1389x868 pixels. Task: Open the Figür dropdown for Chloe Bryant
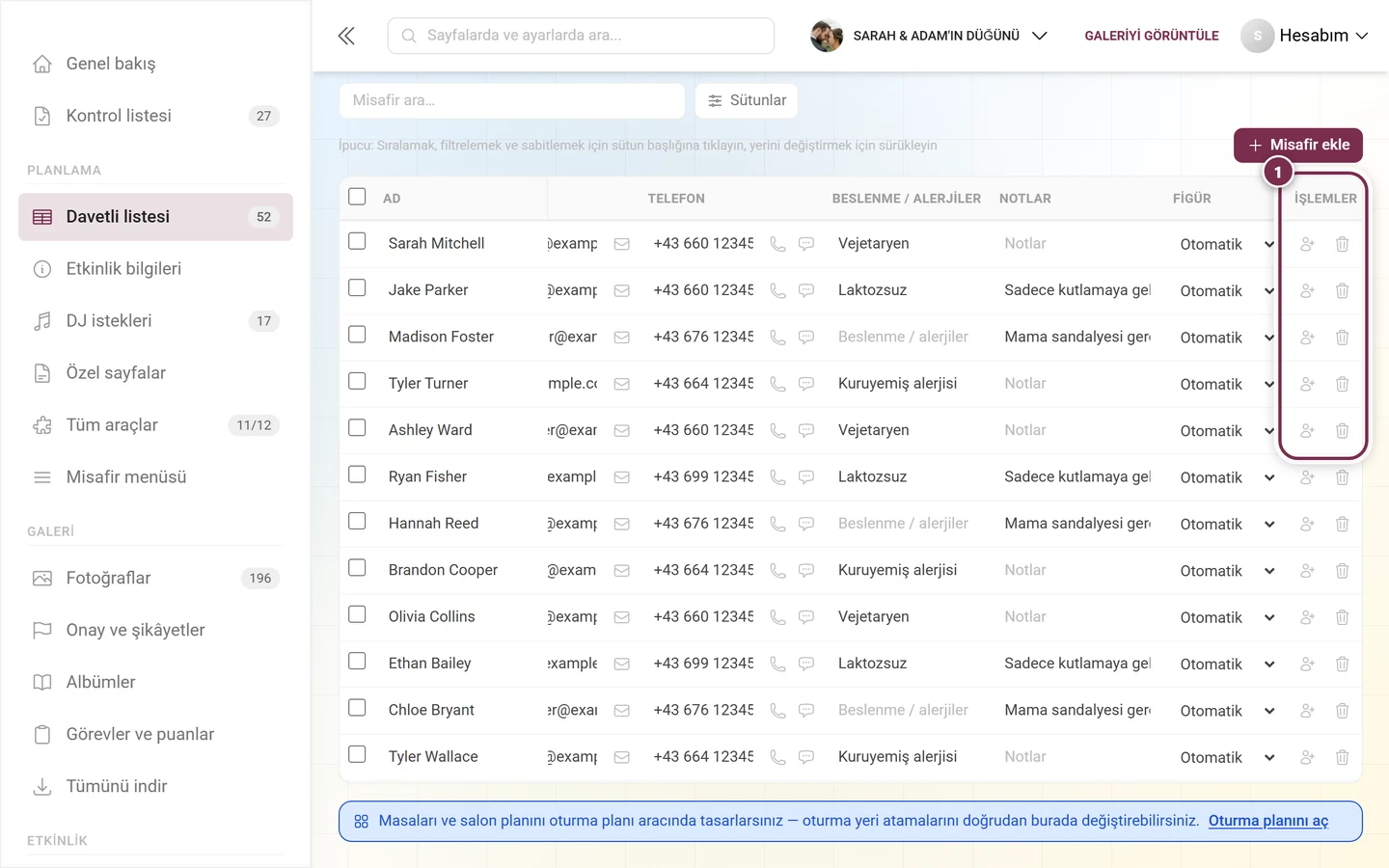[x=1227, y=711]
